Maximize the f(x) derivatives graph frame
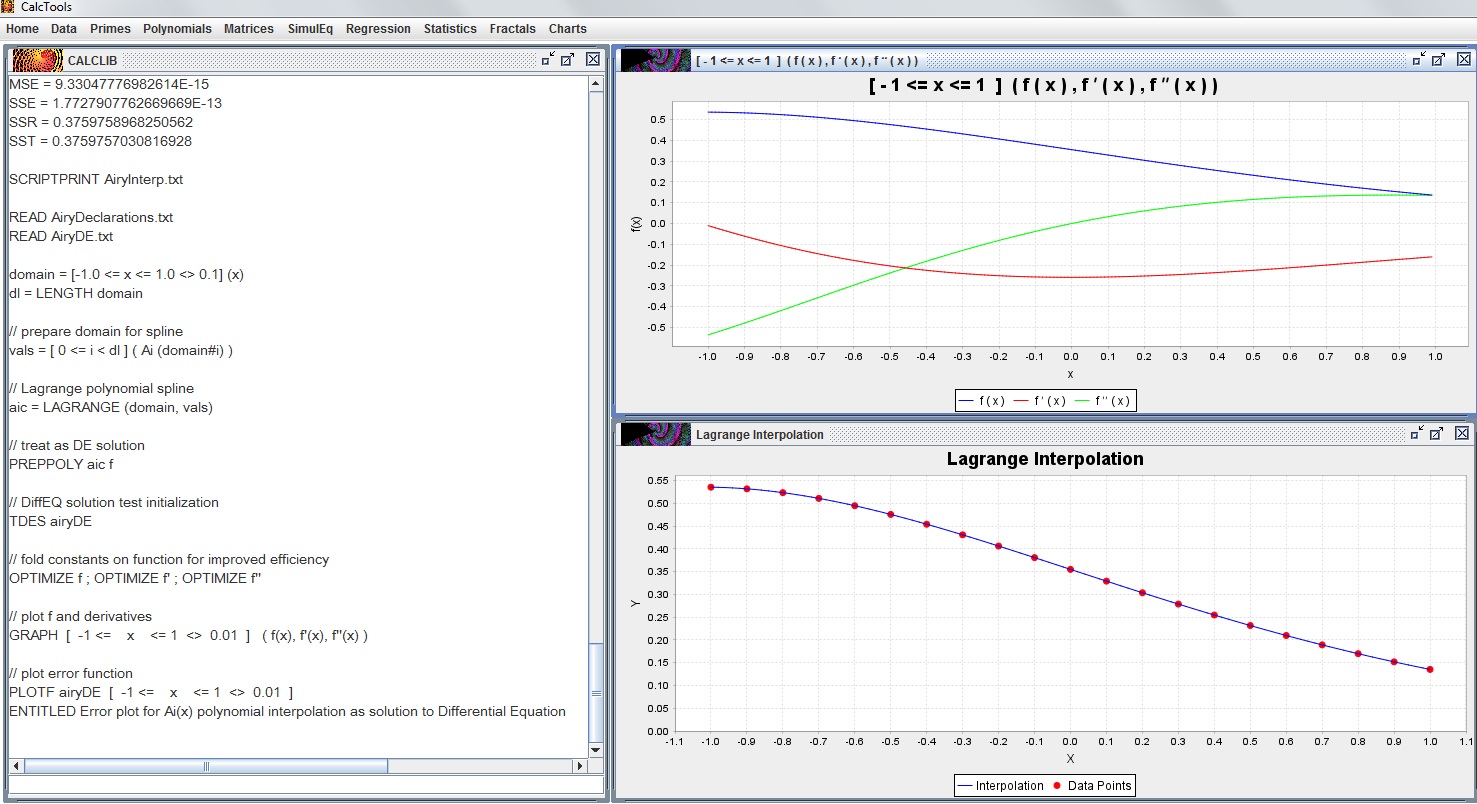 (1439, 60)
